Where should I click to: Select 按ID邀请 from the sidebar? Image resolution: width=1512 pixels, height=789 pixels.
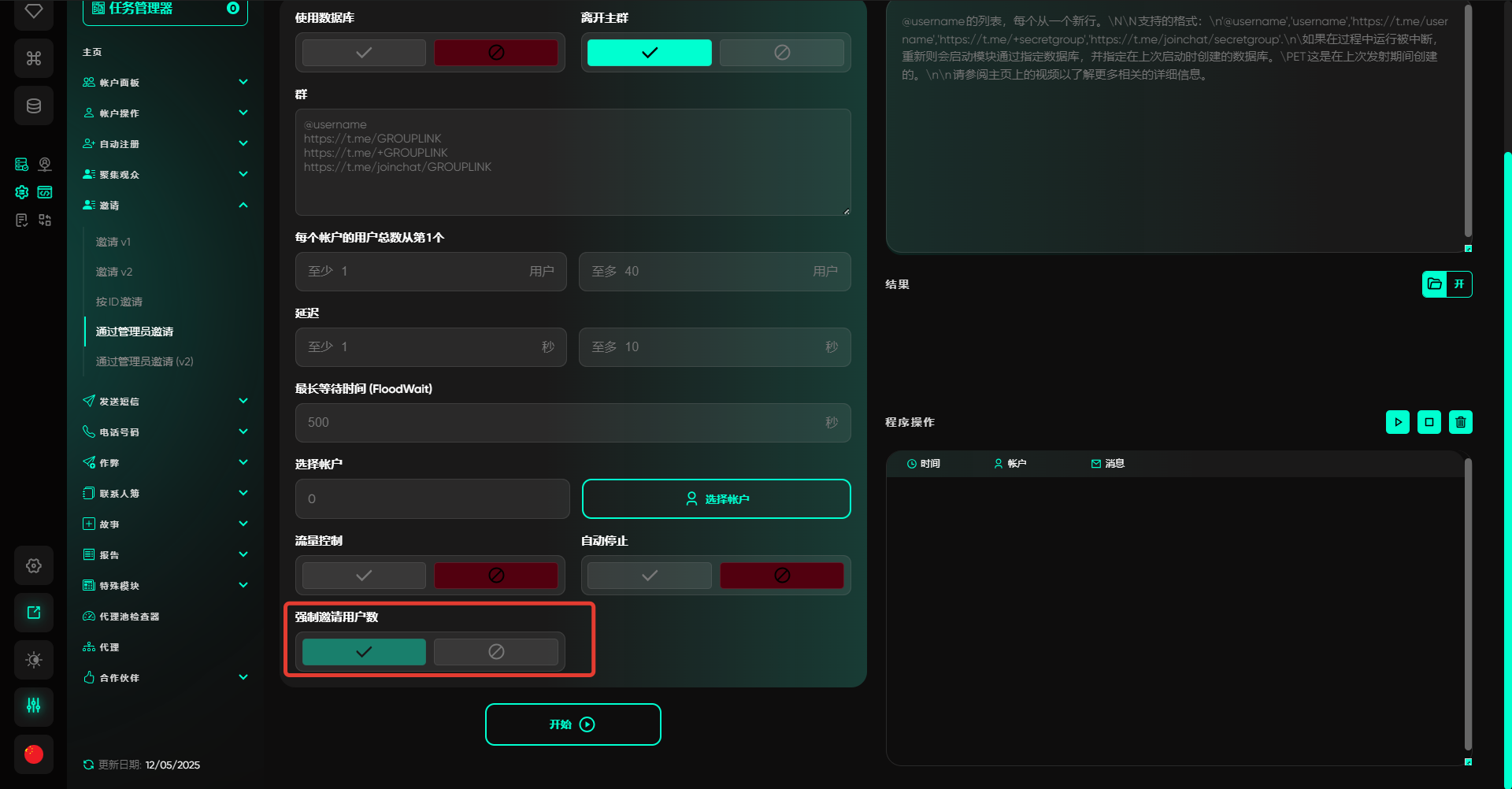pyautogui.click(x=119, y=302)
